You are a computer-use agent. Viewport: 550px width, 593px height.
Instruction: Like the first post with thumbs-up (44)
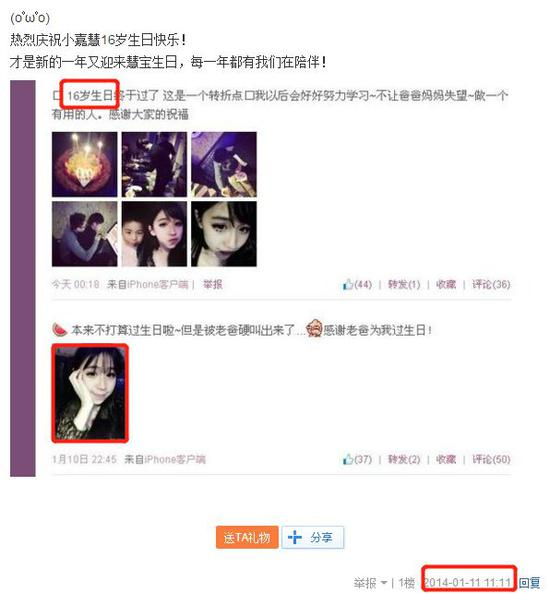coord(357,284)
